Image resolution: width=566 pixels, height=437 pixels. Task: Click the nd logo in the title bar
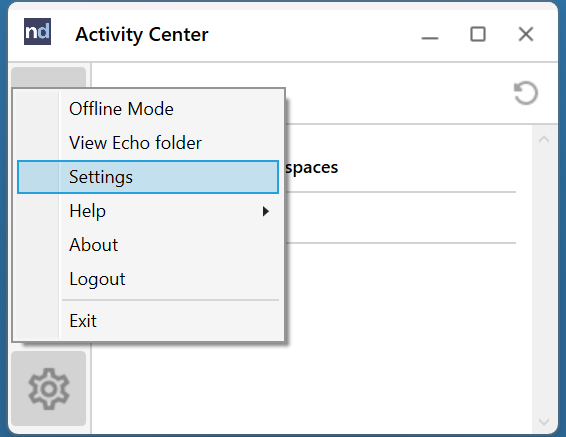click(x=38, y=31)
